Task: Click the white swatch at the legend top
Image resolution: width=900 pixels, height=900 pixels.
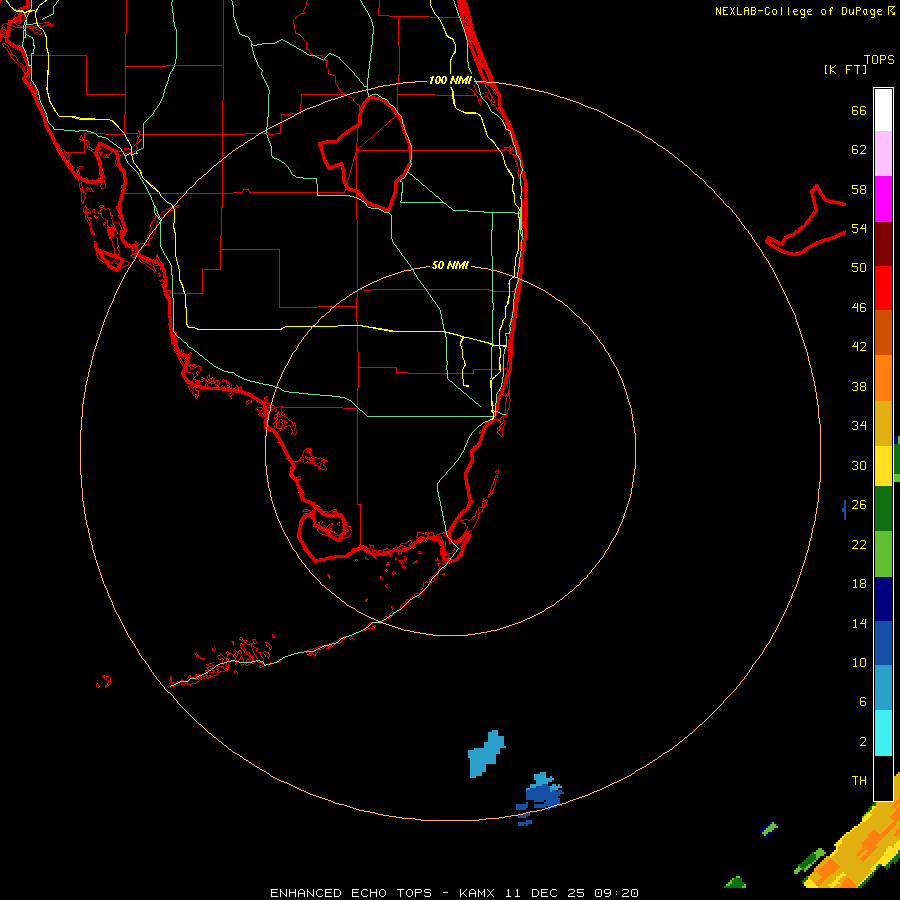Action: pyautogui.click(x=883, y=110)
